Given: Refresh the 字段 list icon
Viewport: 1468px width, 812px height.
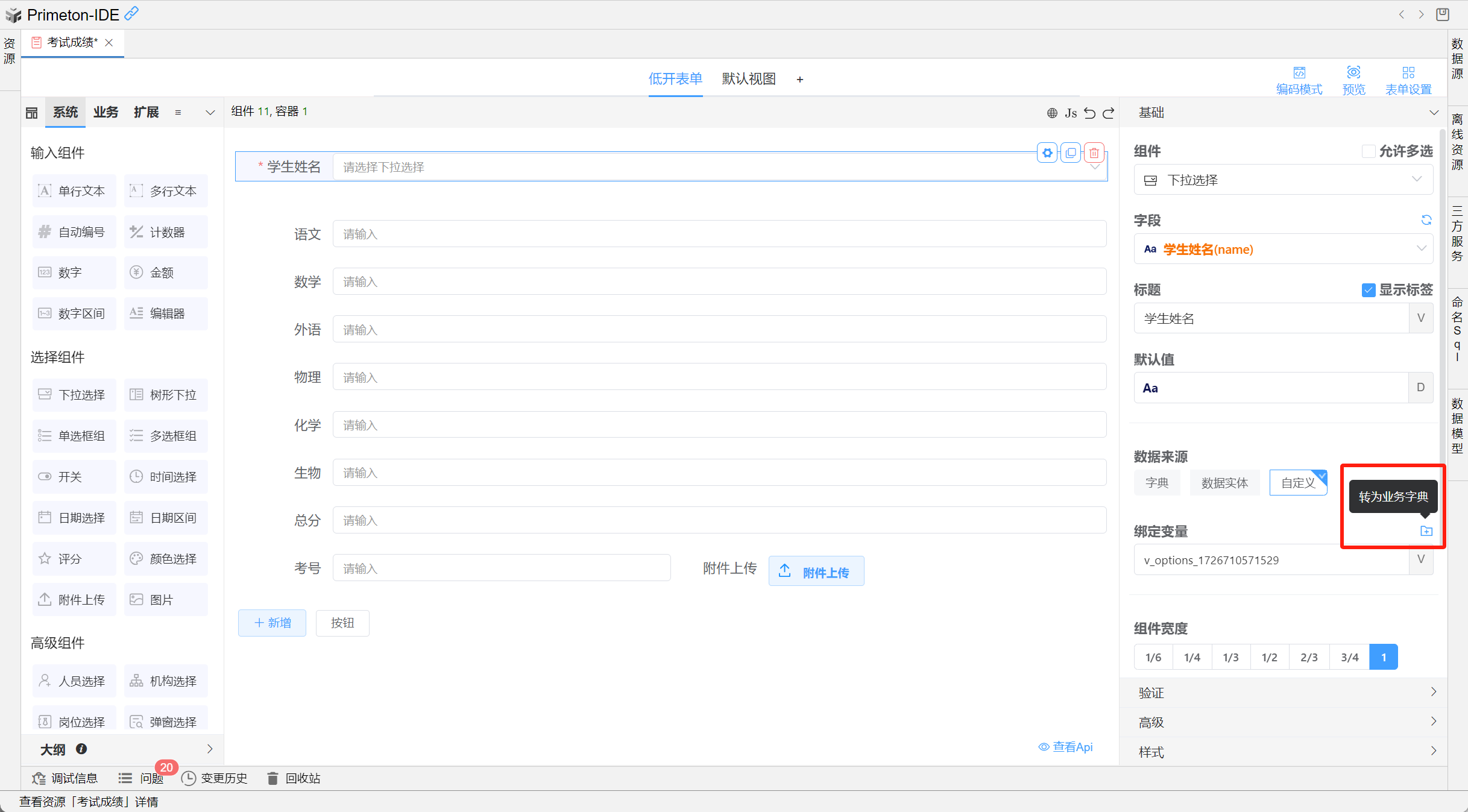Looking at the screenshot, I should pos(1426,220).
